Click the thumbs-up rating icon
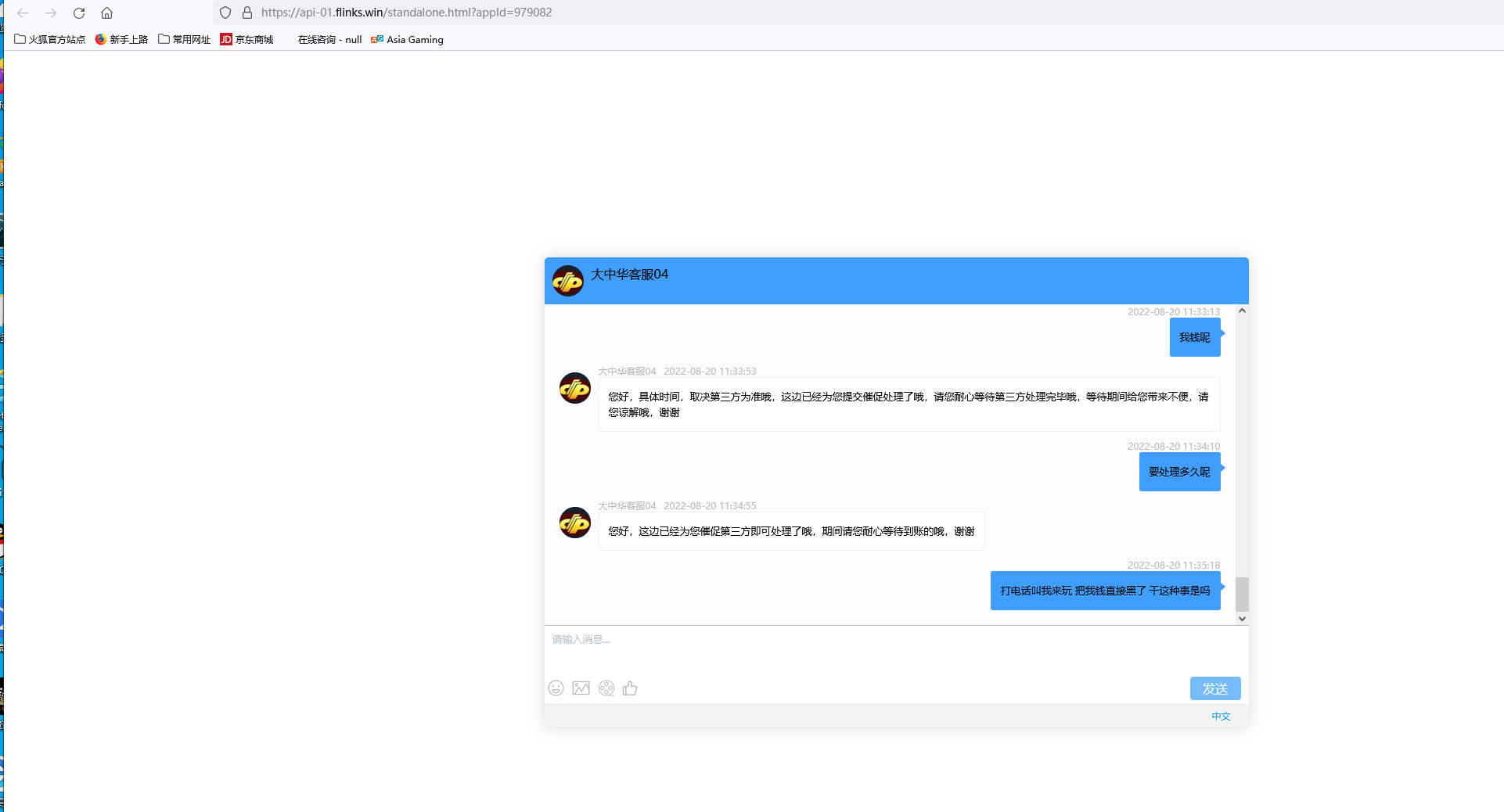Viewport: 1504px width, 812px height. point(630,688)
